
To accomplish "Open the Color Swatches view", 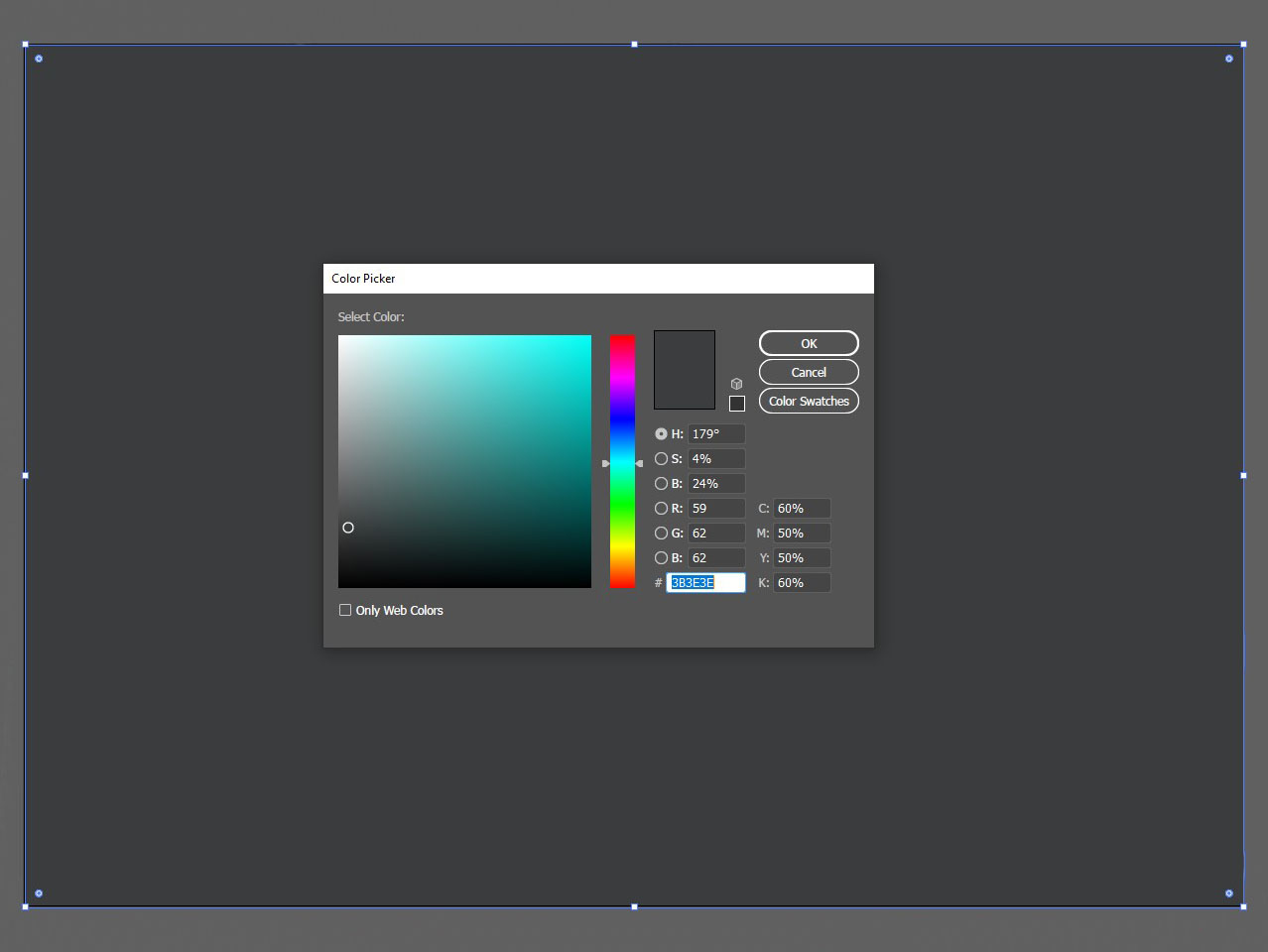I will [x=809, y=401].
